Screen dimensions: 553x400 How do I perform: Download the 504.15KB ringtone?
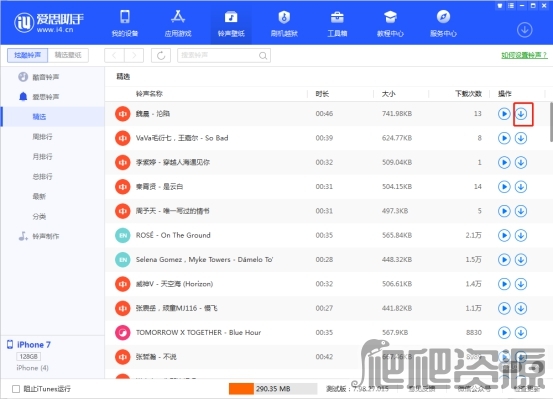(521, 187)
